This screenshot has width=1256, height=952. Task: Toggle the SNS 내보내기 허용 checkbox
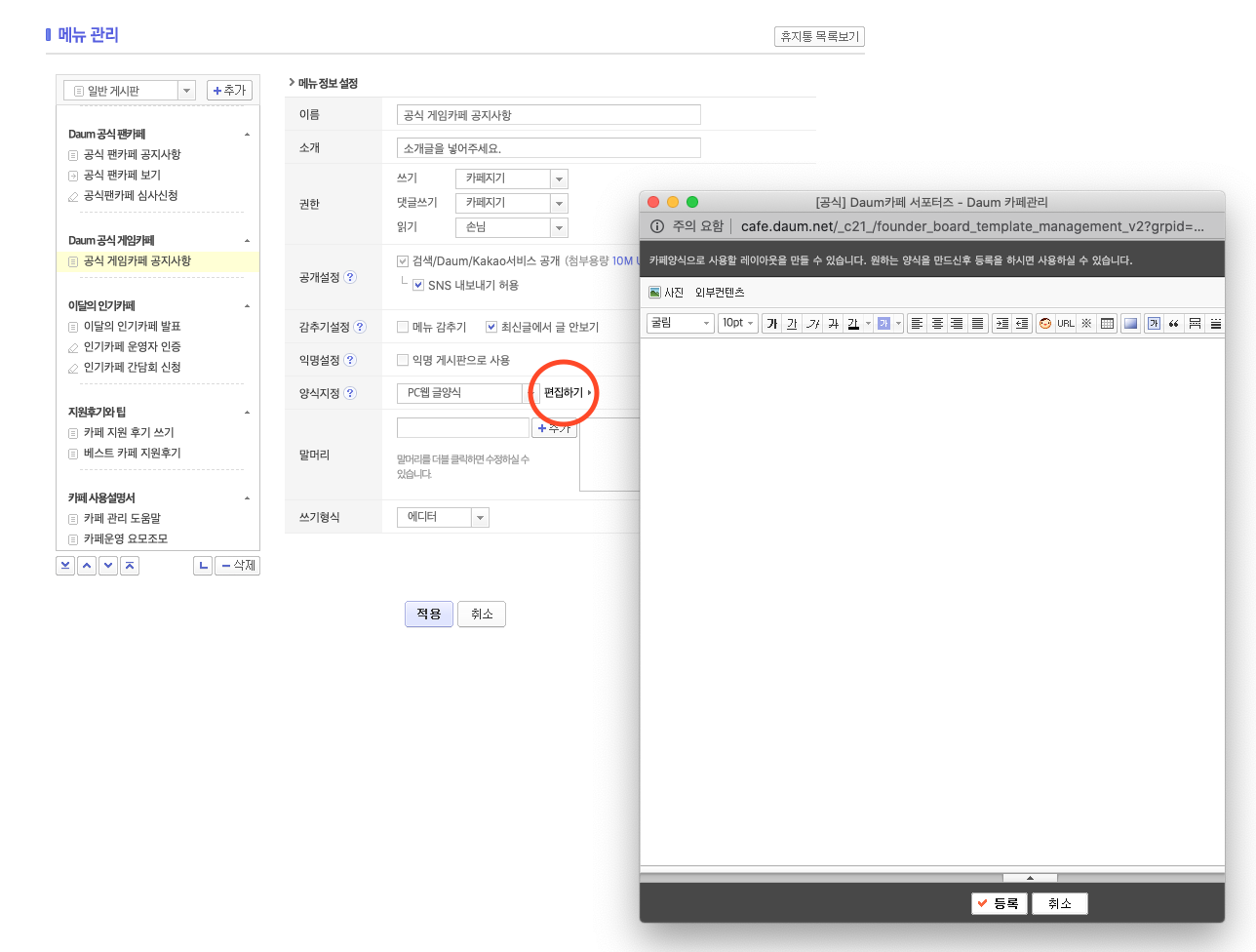coord(418,286)
